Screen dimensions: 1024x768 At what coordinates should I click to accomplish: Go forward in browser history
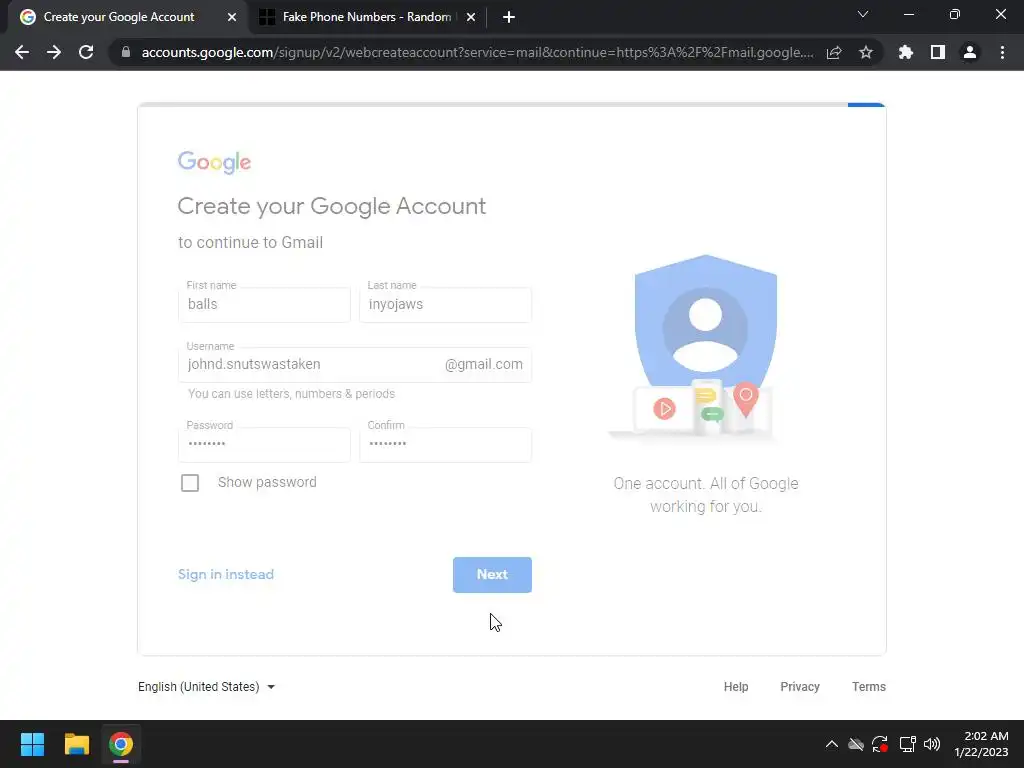[x=54, y=52]
